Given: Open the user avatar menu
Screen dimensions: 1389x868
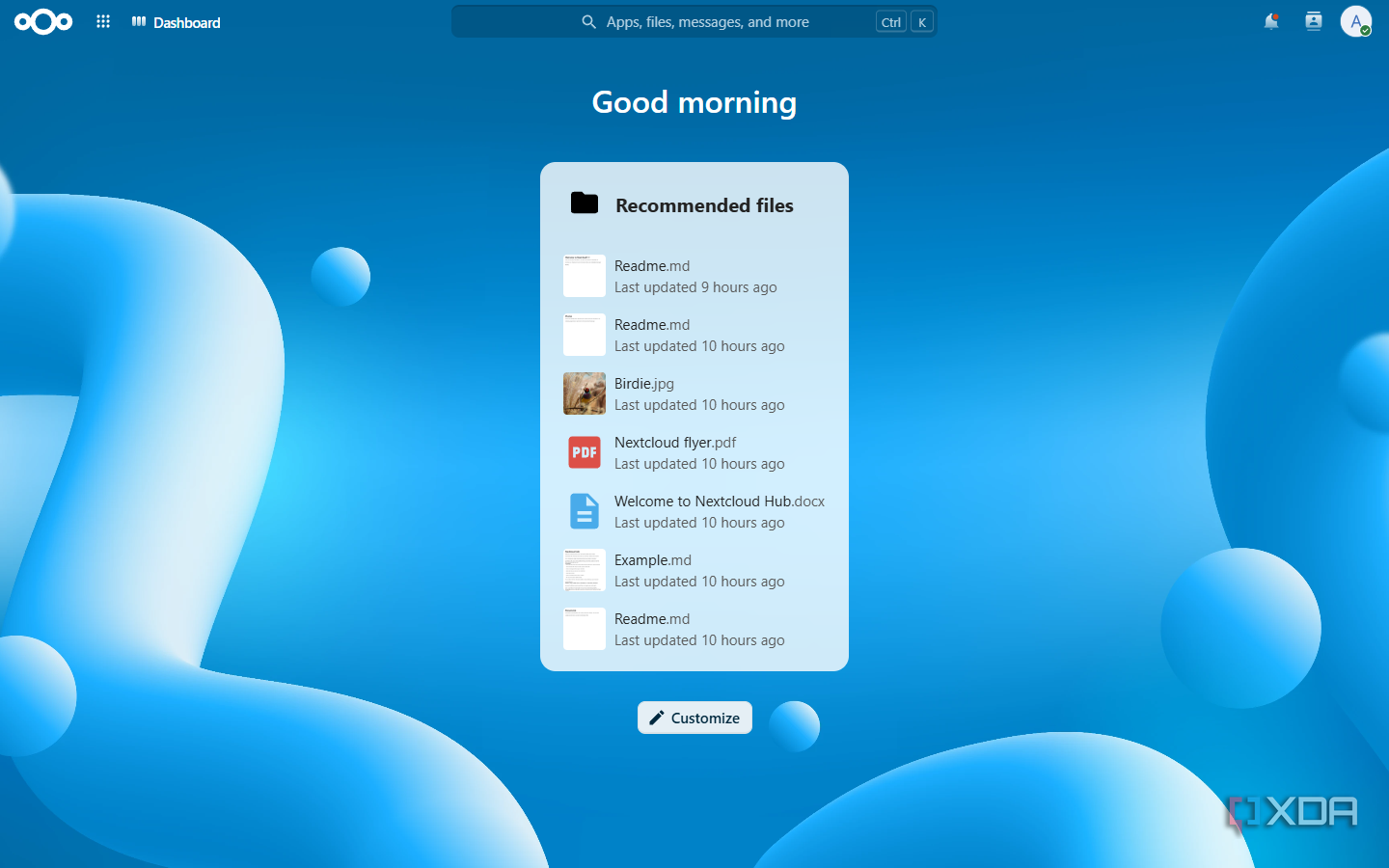Looking at the screenshot, I should (1356, 21).
